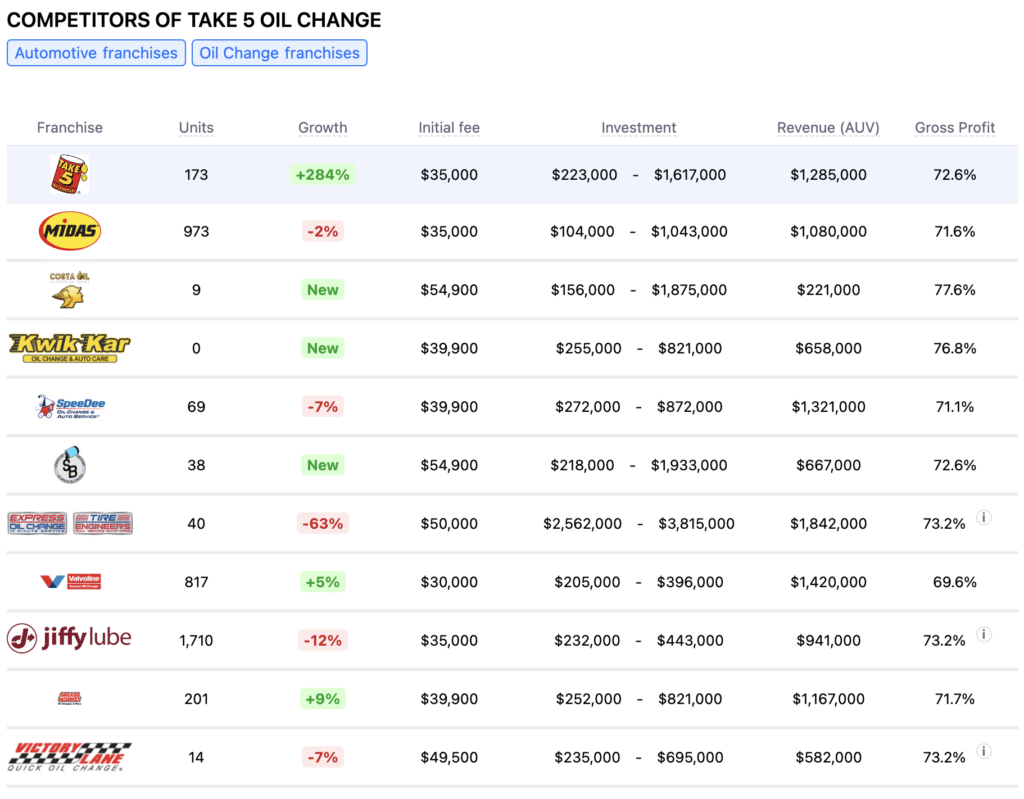The height and width of the screenshot is (799, 1024).
Task: Open the Victory Lane logo
Action: click(69, 757)
